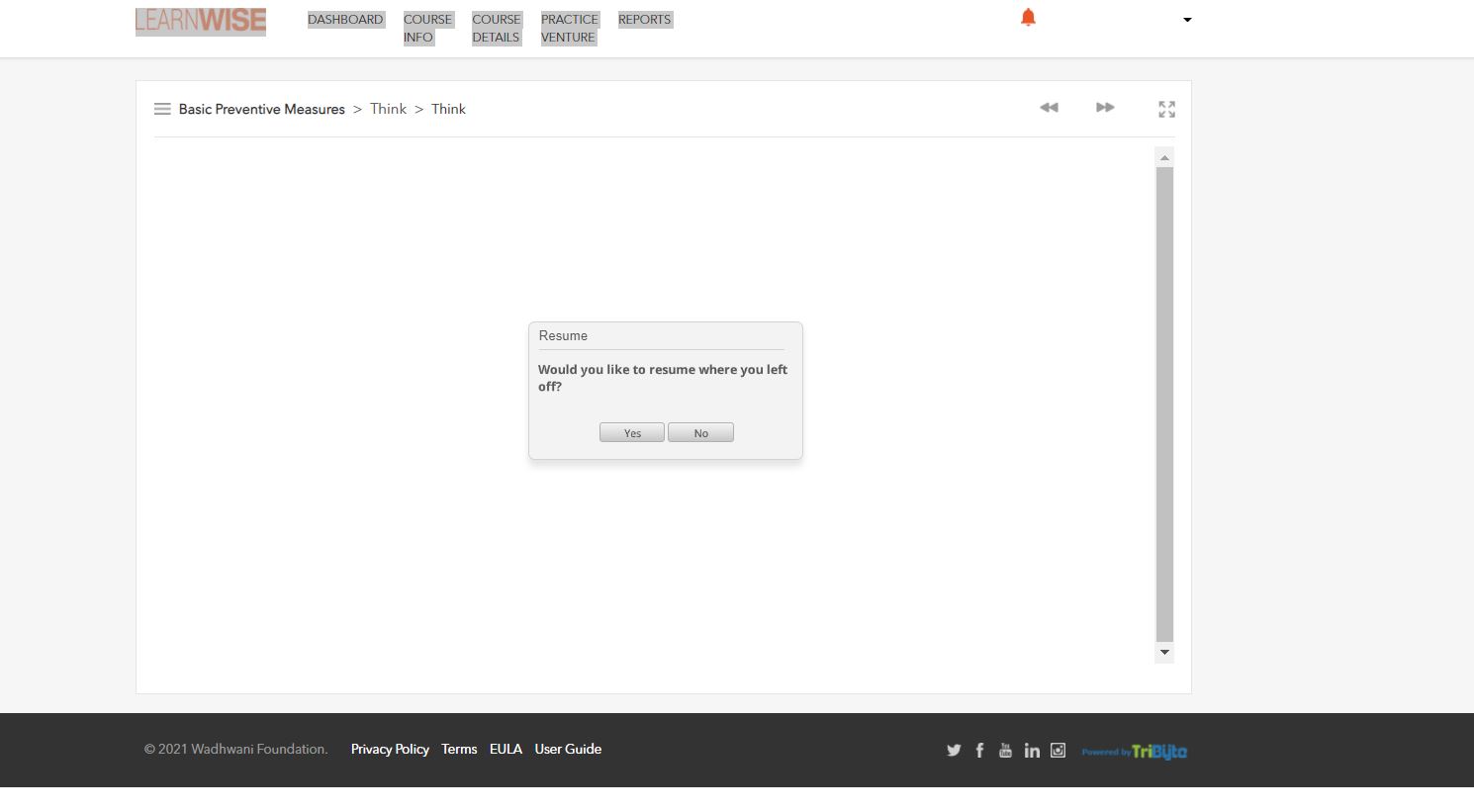Expand the user account dropdown arrow
The height and width of the screenshot is (812, 1474).
[x=1187, y=20]
